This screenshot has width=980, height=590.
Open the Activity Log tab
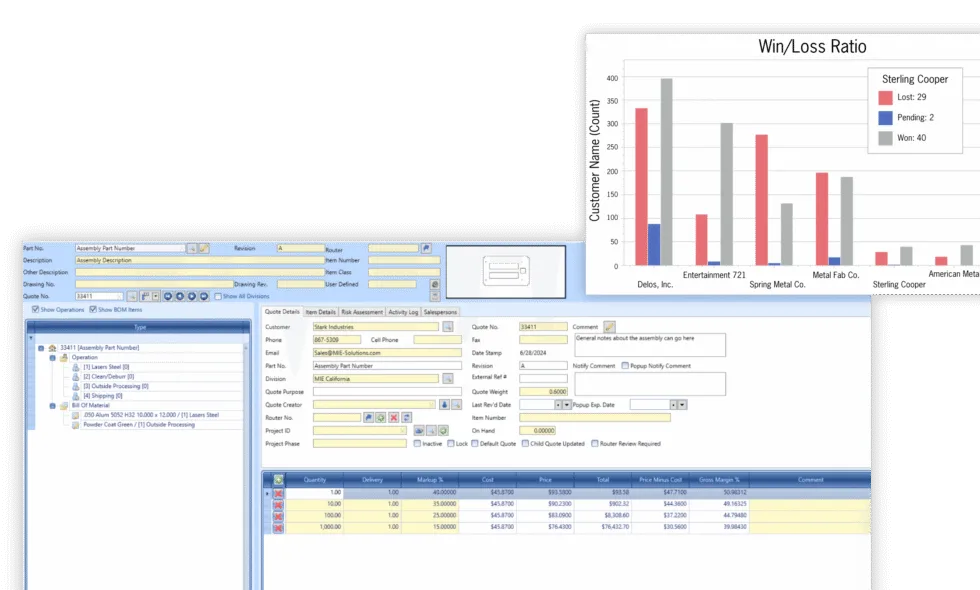click(403, 312)
